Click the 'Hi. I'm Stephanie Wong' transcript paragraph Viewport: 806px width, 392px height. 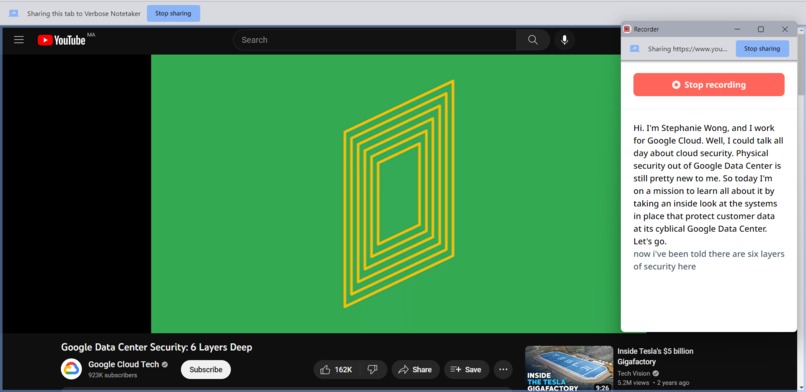click(707, 184)
